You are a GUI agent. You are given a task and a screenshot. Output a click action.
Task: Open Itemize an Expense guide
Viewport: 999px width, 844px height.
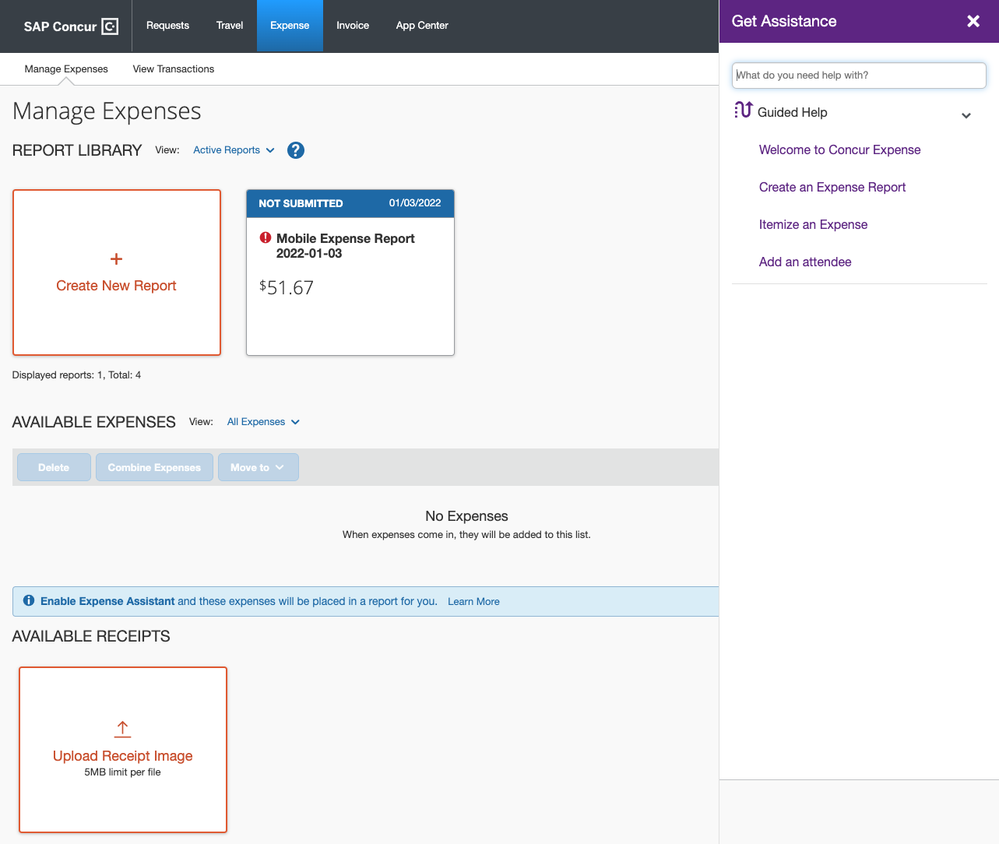click(812, 224)
